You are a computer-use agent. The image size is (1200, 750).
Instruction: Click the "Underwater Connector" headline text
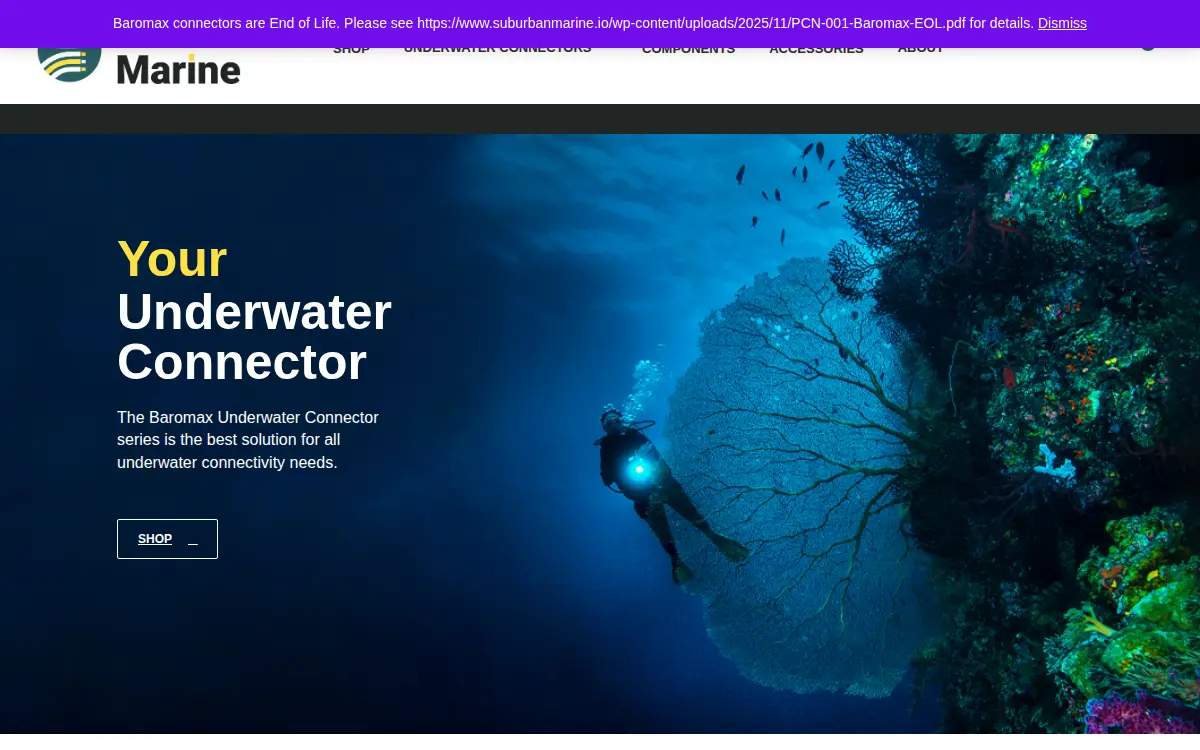pyautogui.click(x=254, y=337)
